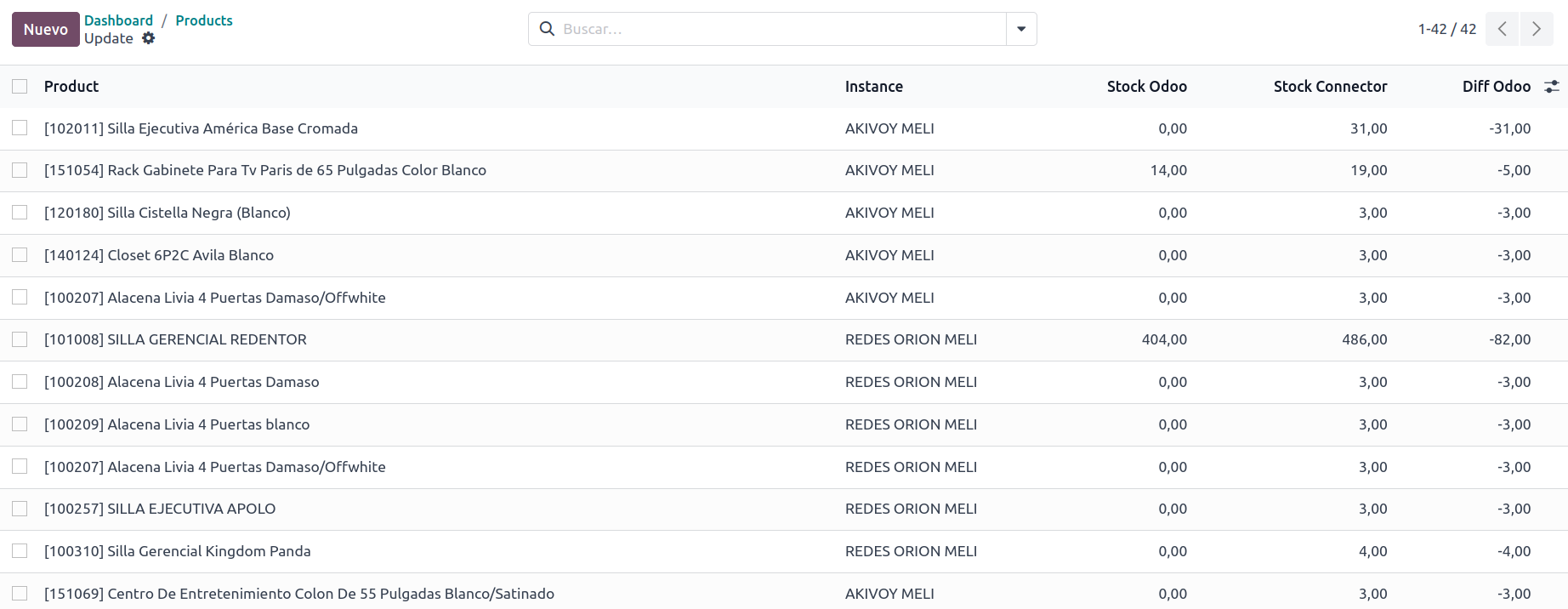Click the Nuevo button
The width and height of the screenshot is (1568, 609).
tap(46, 29)
